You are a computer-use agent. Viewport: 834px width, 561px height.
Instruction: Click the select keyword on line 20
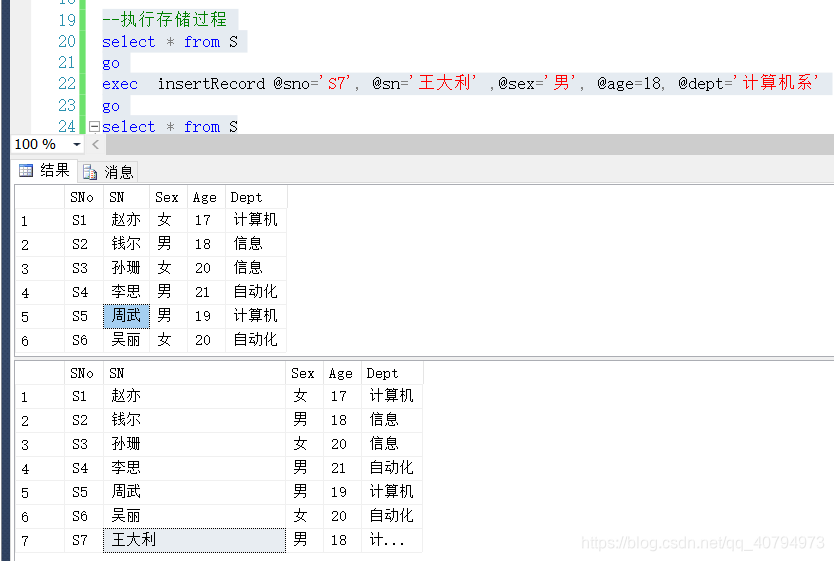[x=129, y=41]
